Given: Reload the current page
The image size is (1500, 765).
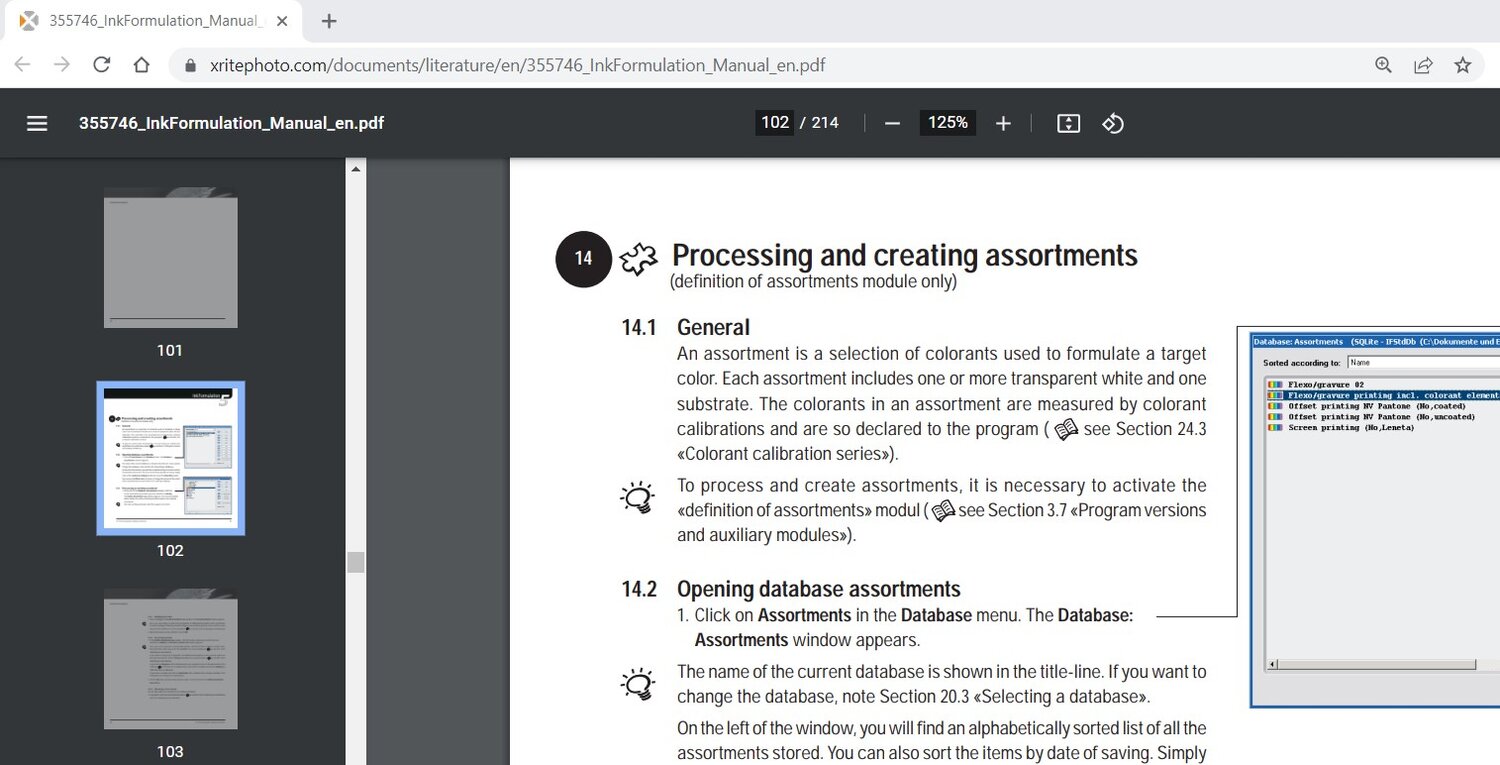Looking at the screenshot, I should [101, 65].
